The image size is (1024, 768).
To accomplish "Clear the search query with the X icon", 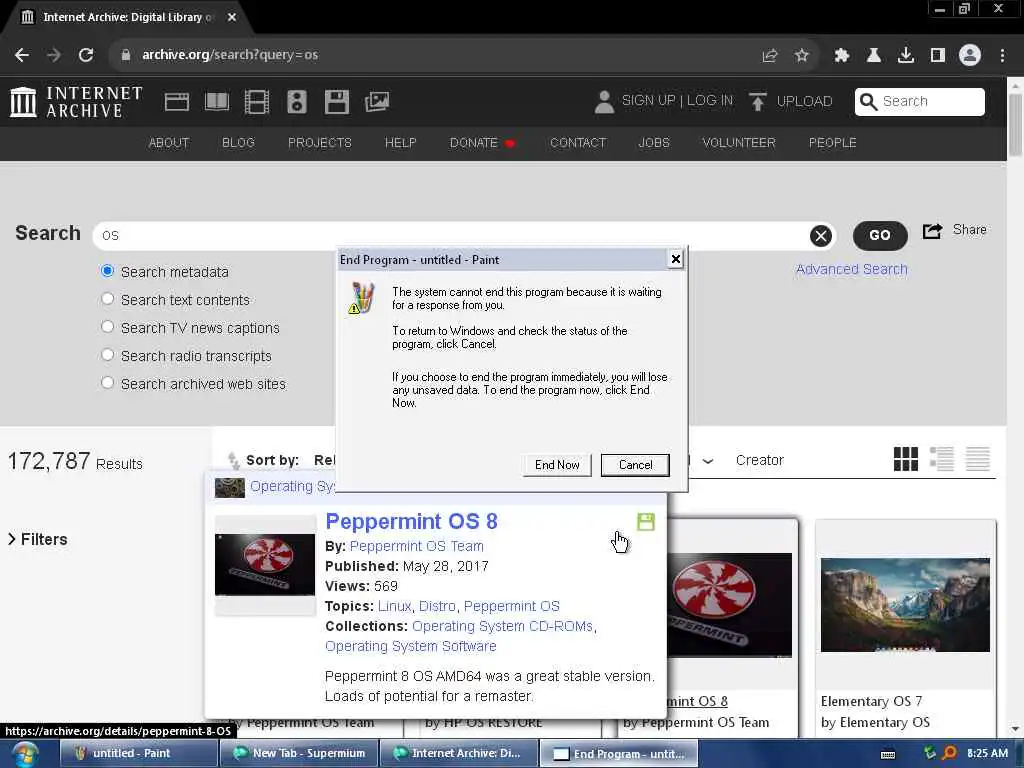I will tap(821, 236).
